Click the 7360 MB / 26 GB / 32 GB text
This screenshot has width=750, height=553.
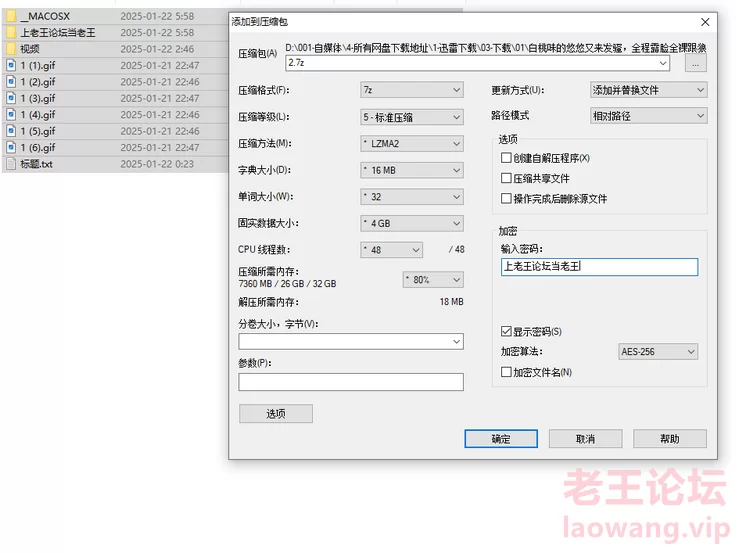[x=287, y=284]
